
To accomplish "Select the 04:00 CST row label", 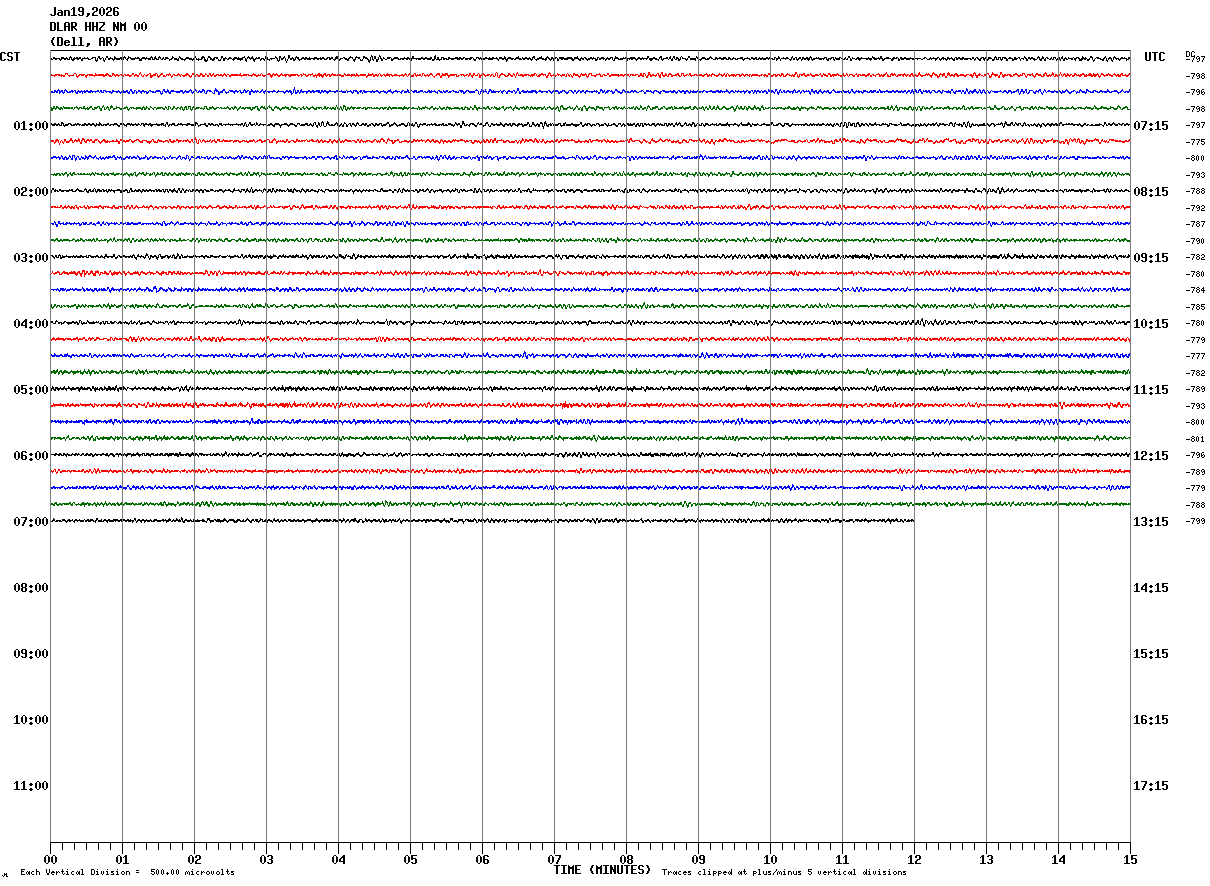I will click(x=31, y=324).
